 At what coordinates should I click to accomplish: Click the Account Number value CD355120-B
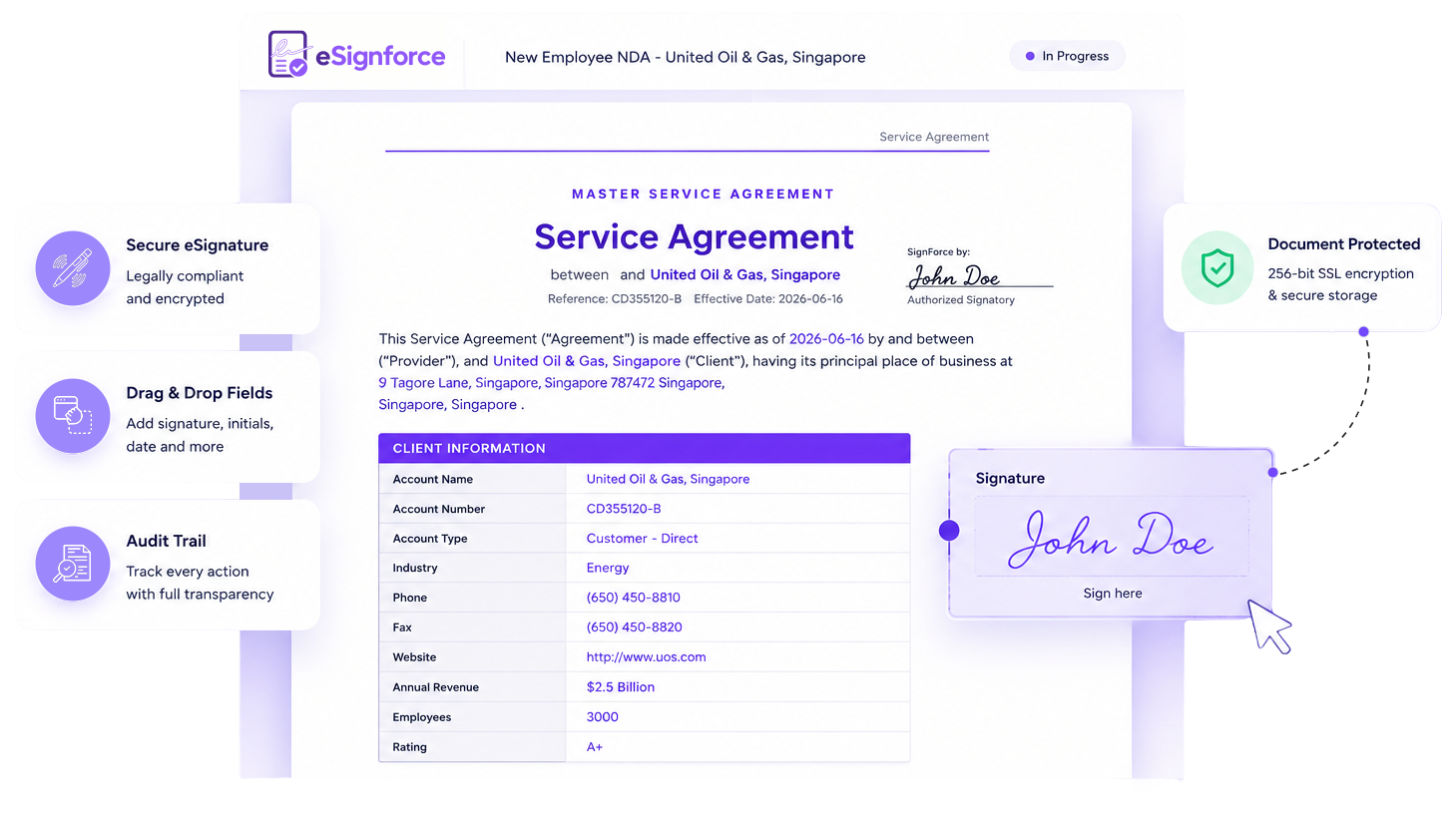(624, 509)
